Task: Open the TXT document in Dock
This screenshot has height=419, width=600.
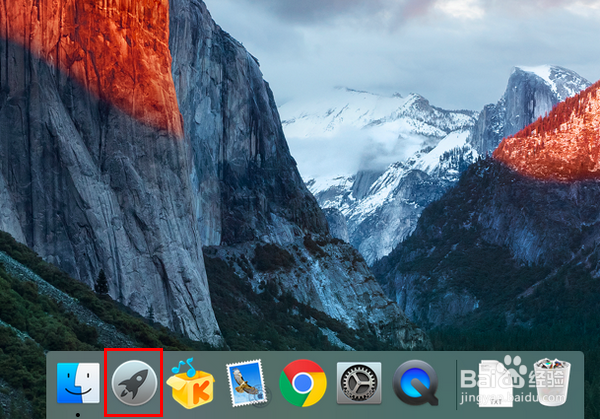Action: point(496,383)
